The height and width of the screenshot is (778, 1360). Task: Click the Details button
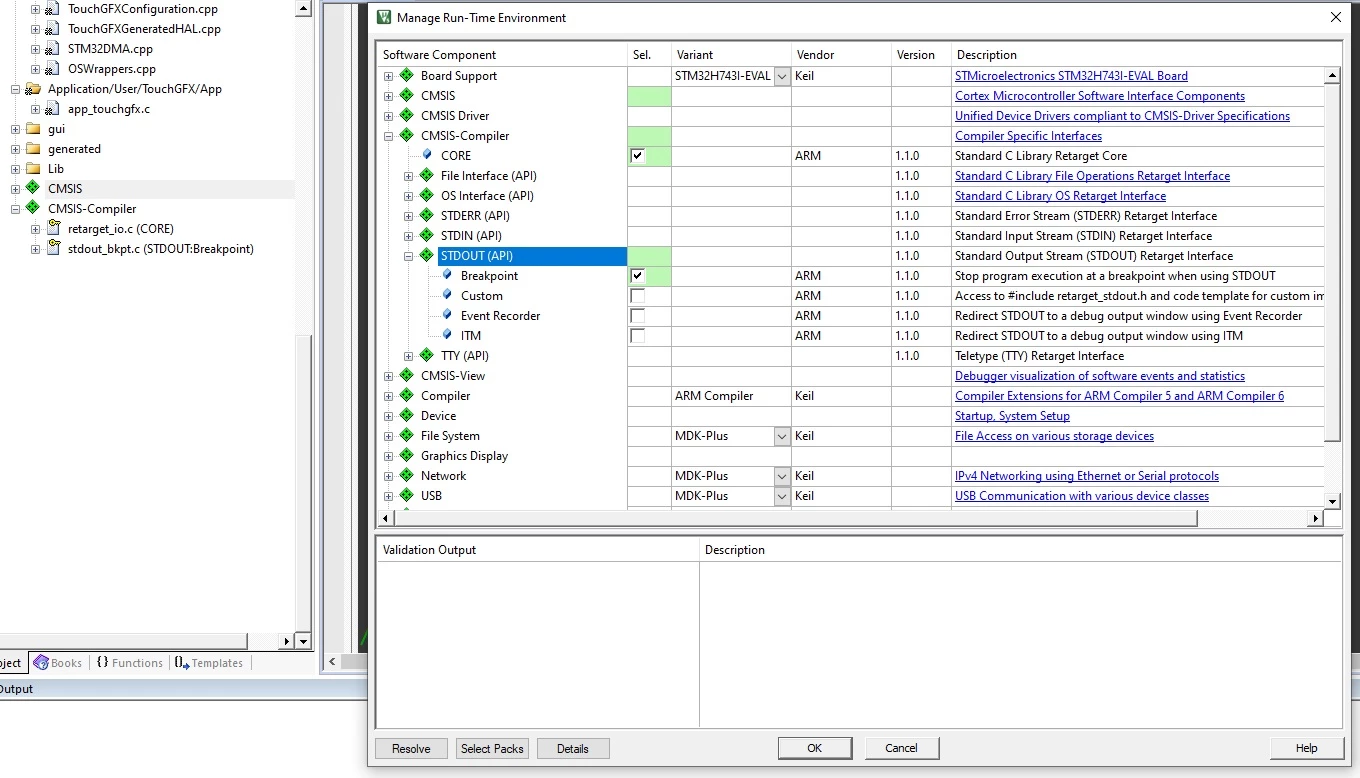(x=573, y=748)
